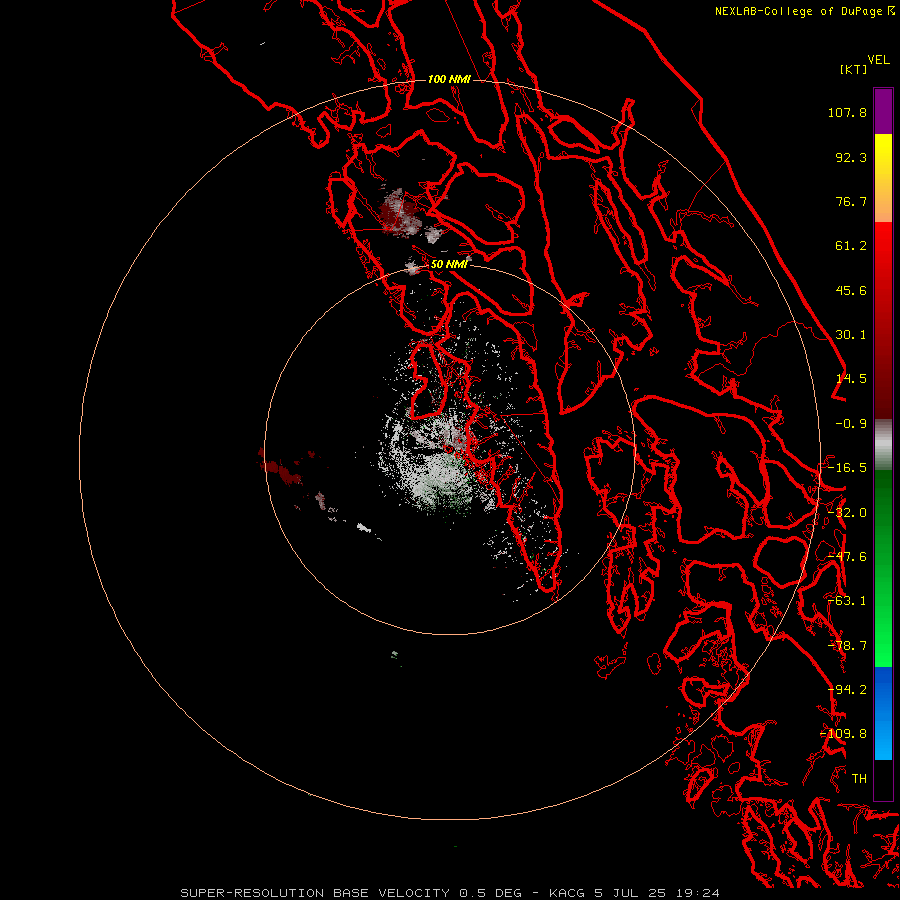Image resolution: width=900 pixels, height=900 pixels.
Task: Click the -109.8 velocity scale value
Action: click(844, 734)
